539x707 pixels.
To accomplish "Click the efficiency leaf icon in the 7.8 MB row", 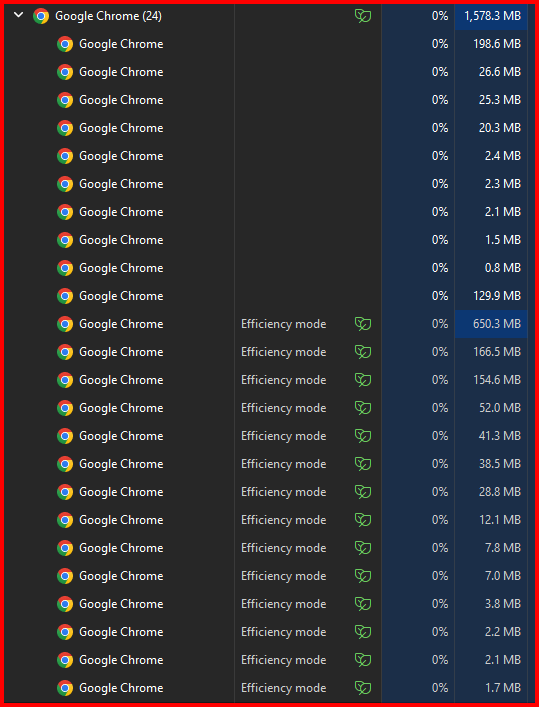I will tap(363, 548).
